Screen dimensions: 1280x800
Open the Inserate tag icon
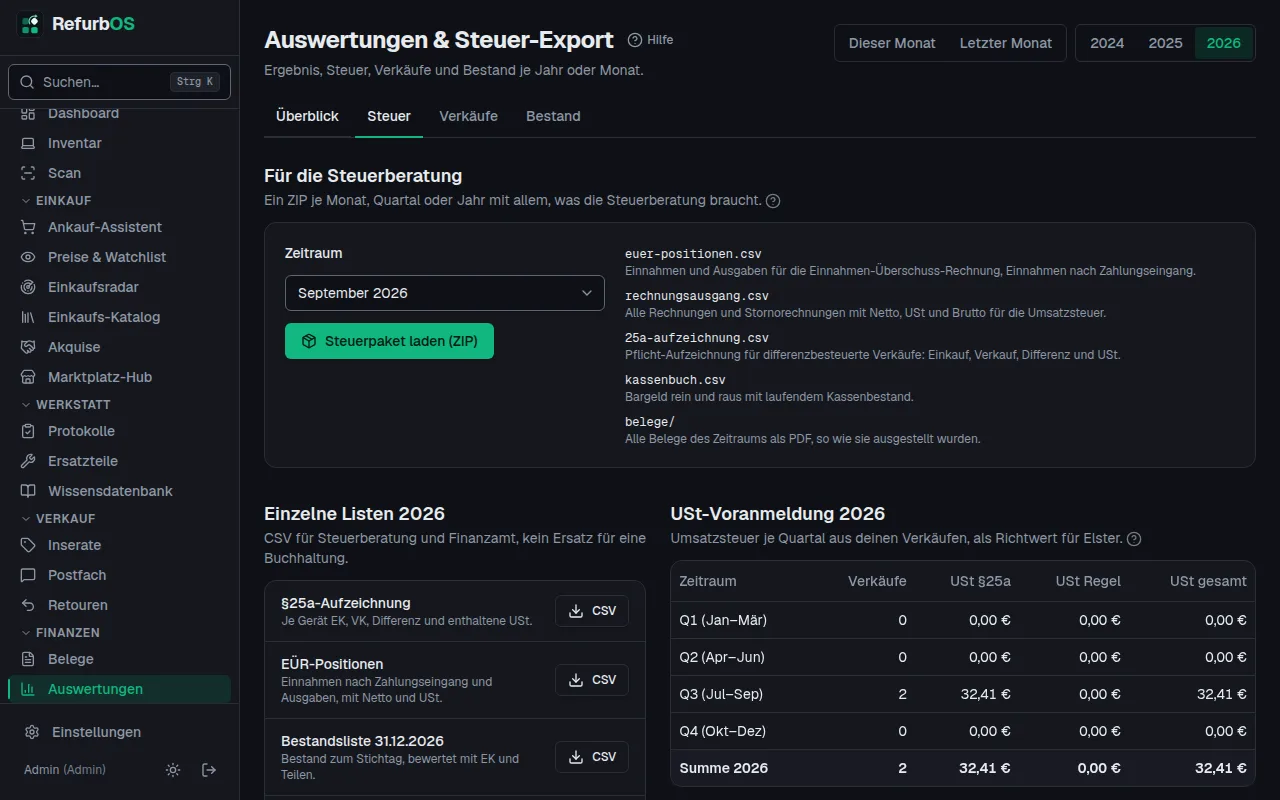pos(28,545)
